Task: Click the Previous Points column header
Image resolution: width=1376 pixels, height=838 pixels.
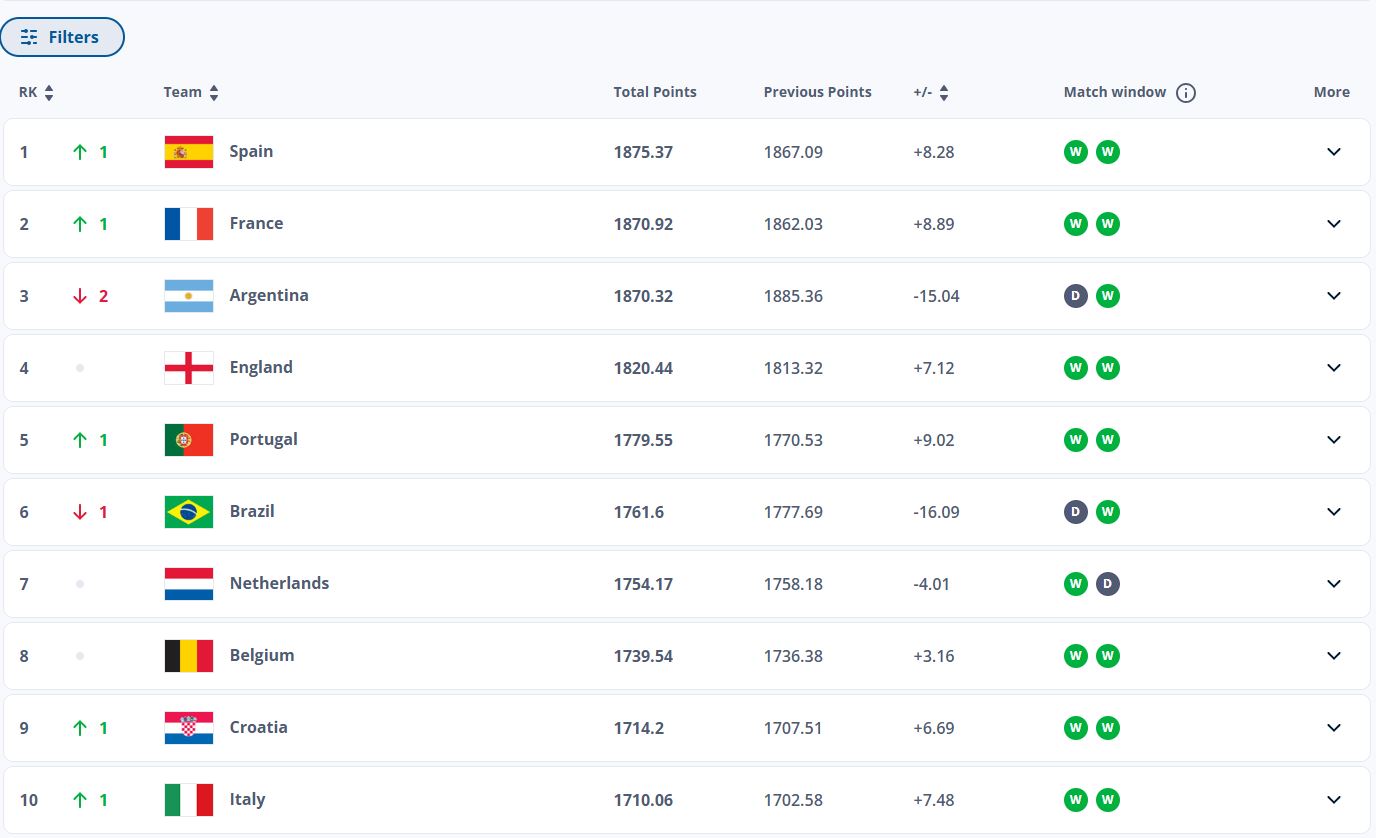Action: (x=818, y=92)
